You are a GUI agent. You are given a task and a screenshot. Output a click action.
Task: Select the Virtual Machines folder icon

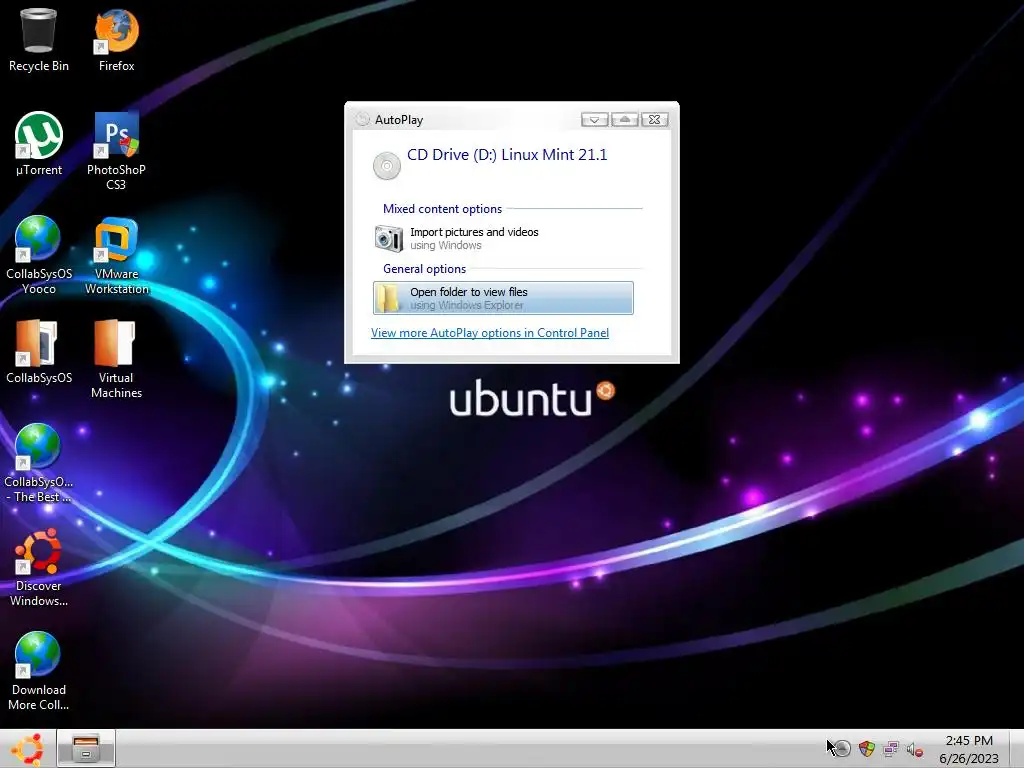coord(116,359)
